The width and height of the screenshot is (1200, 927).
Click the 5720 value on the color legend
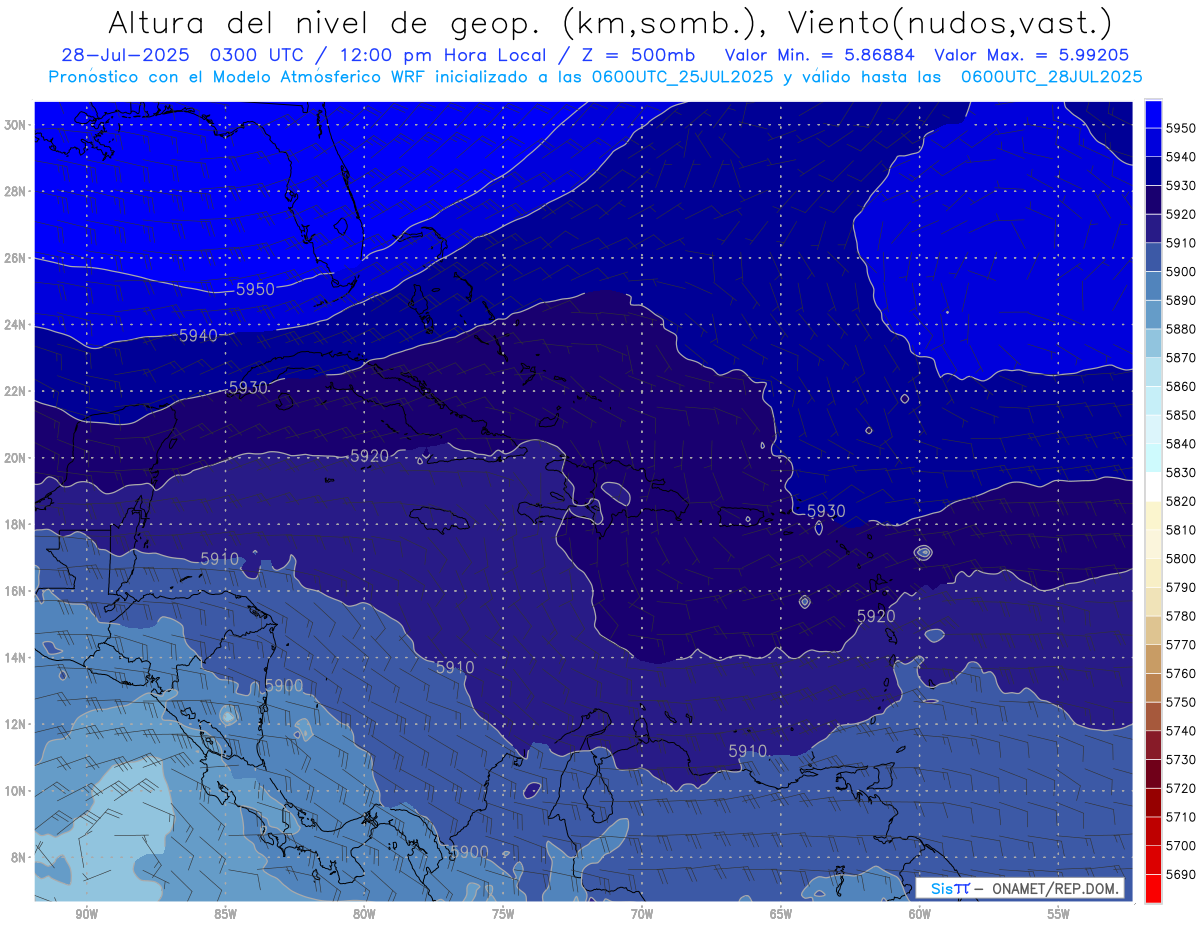click(1181, 788)
